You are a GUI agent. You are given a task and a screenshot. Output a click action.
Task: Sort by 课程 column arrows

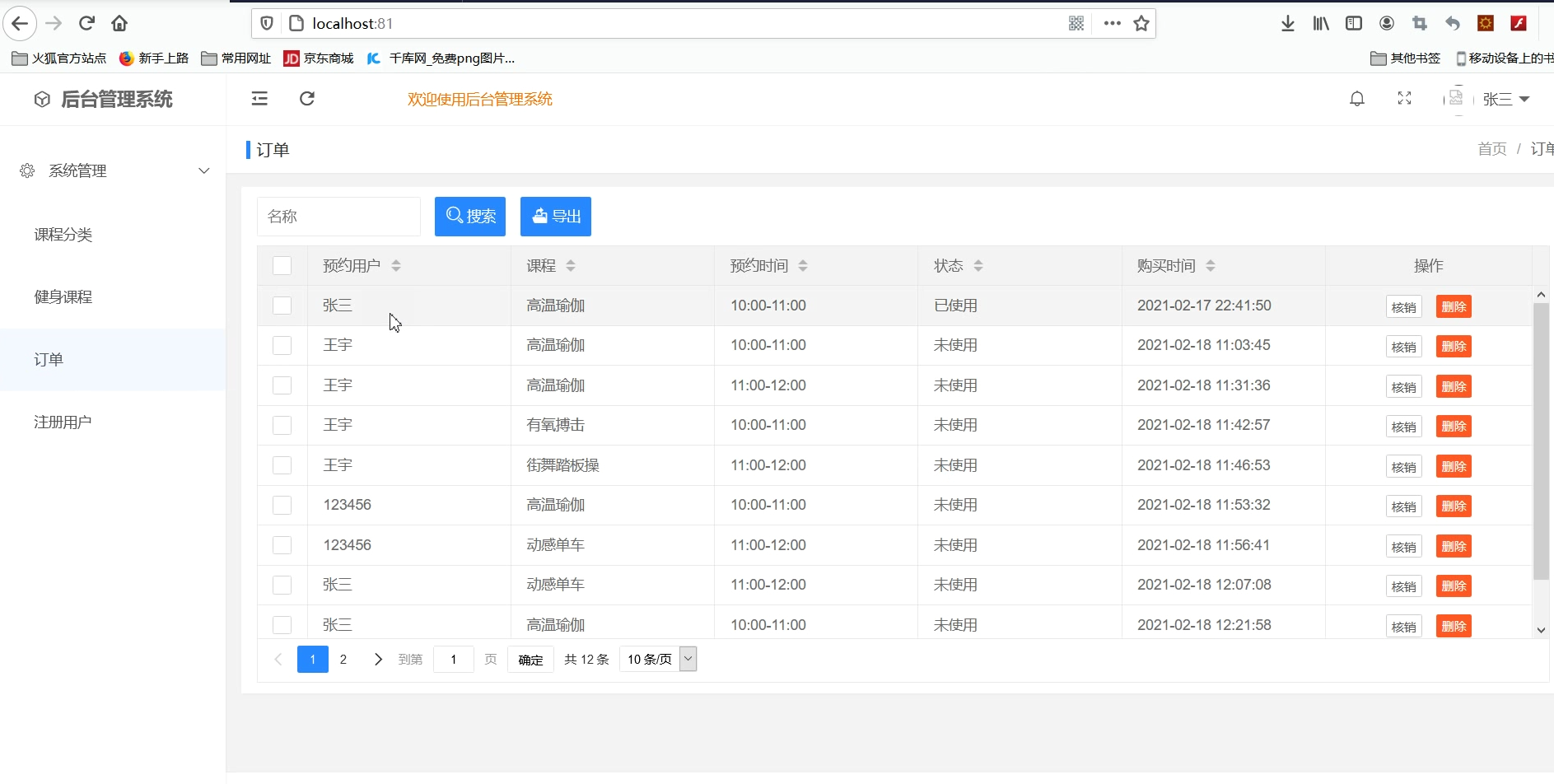571,265
